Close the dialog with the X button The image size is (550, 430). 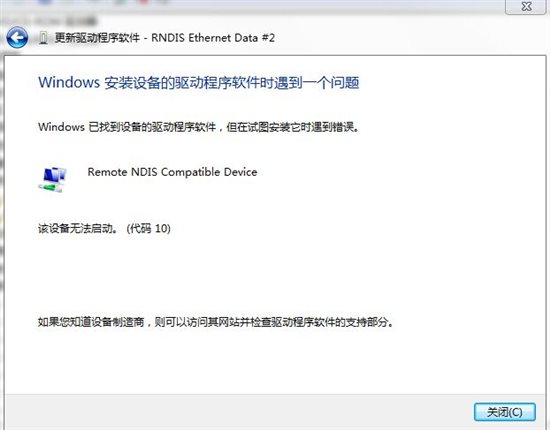click(x=526, y=7)
